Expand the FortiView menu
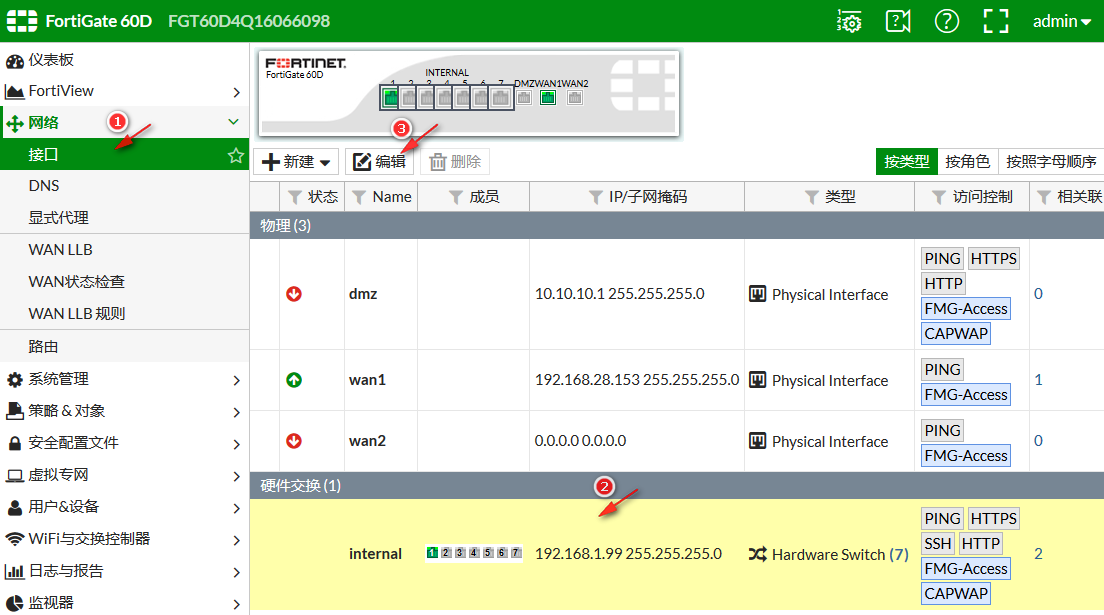Viewport: 1104px width, 615px height. pyautogui.click(x=125, y=91)
